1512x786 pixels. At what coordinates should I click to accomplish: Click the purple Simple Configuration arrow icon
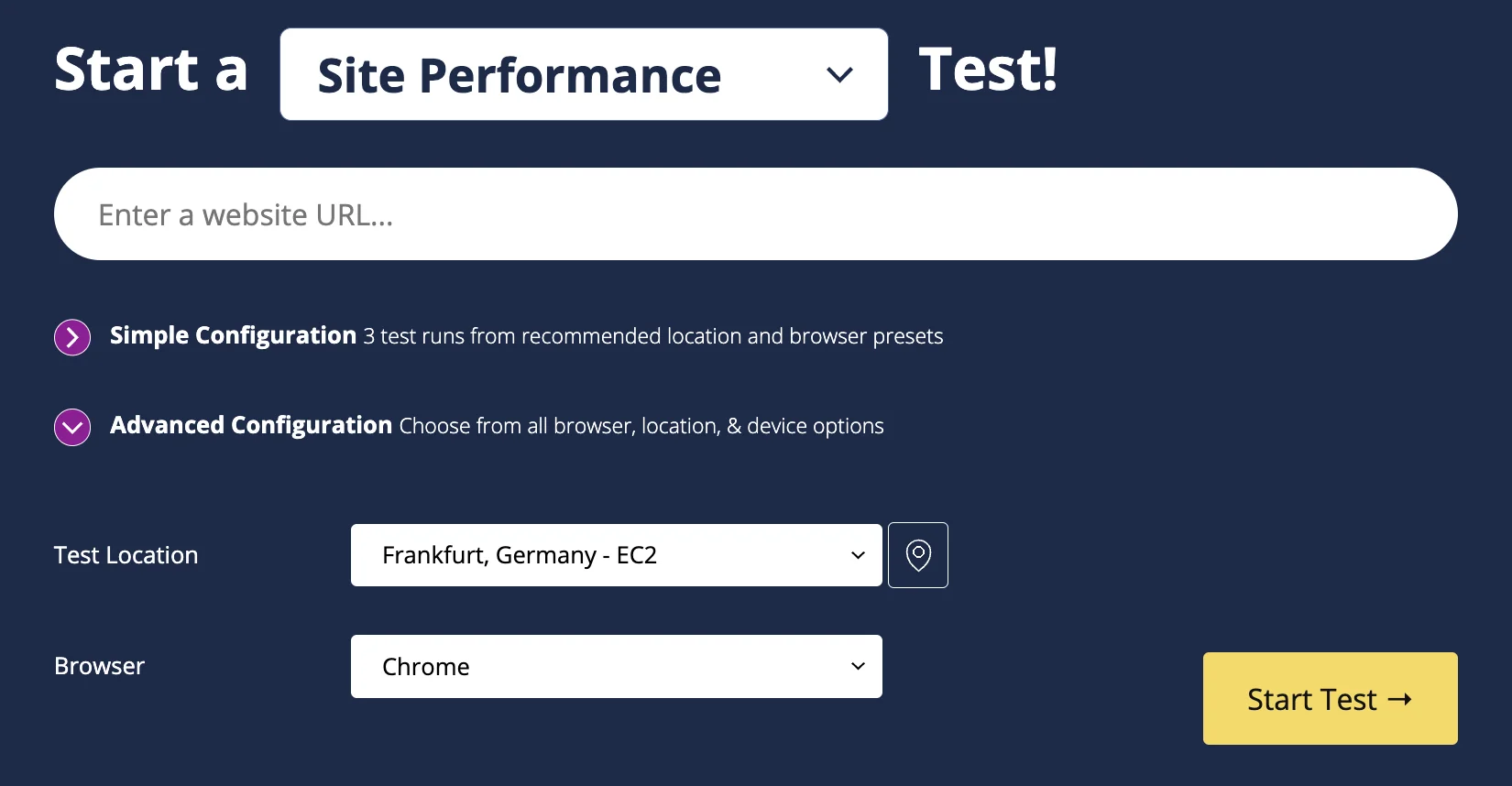[72, 337]
